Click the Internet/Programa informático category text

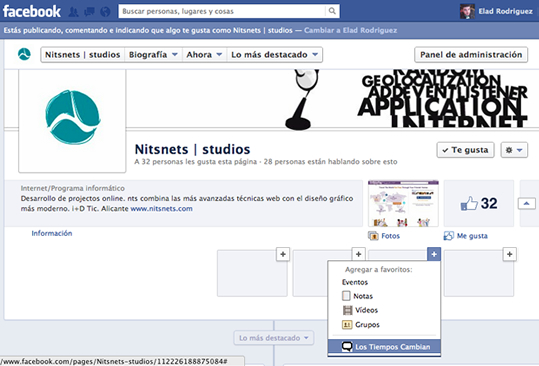pyautogui.click(x=73, y=188)
